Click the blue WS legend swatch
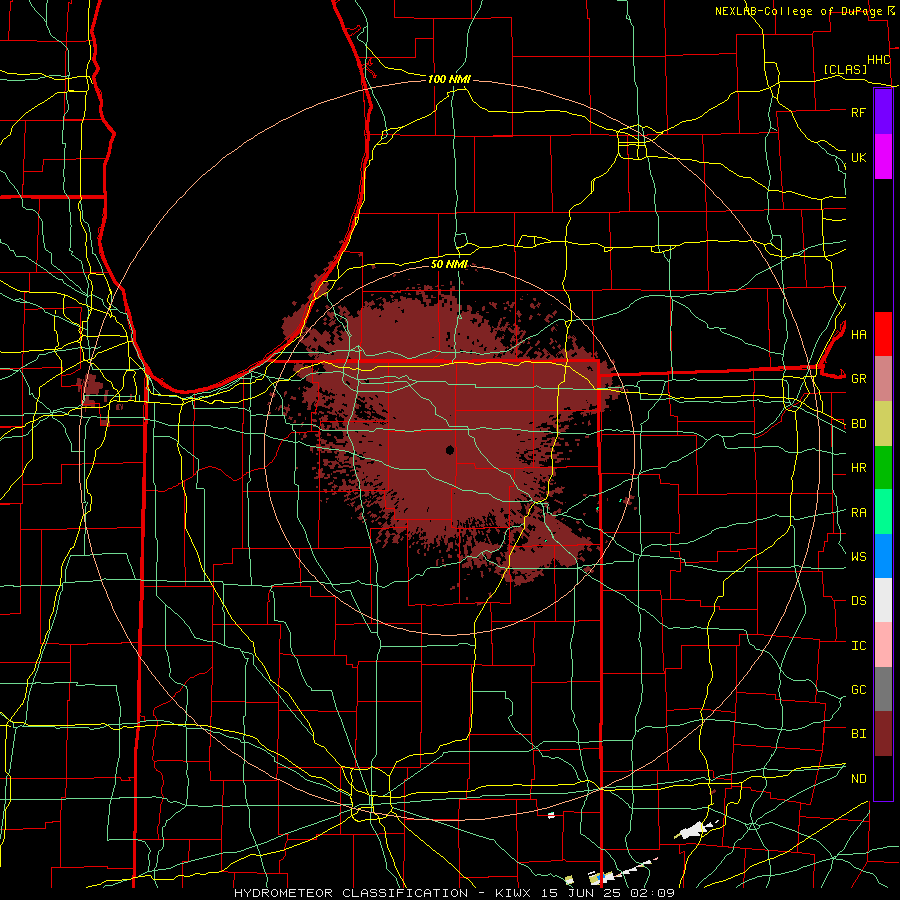Image resolution: width=900 pixels, height=900 pixels. pyautogui.click(x=883, y=556)
